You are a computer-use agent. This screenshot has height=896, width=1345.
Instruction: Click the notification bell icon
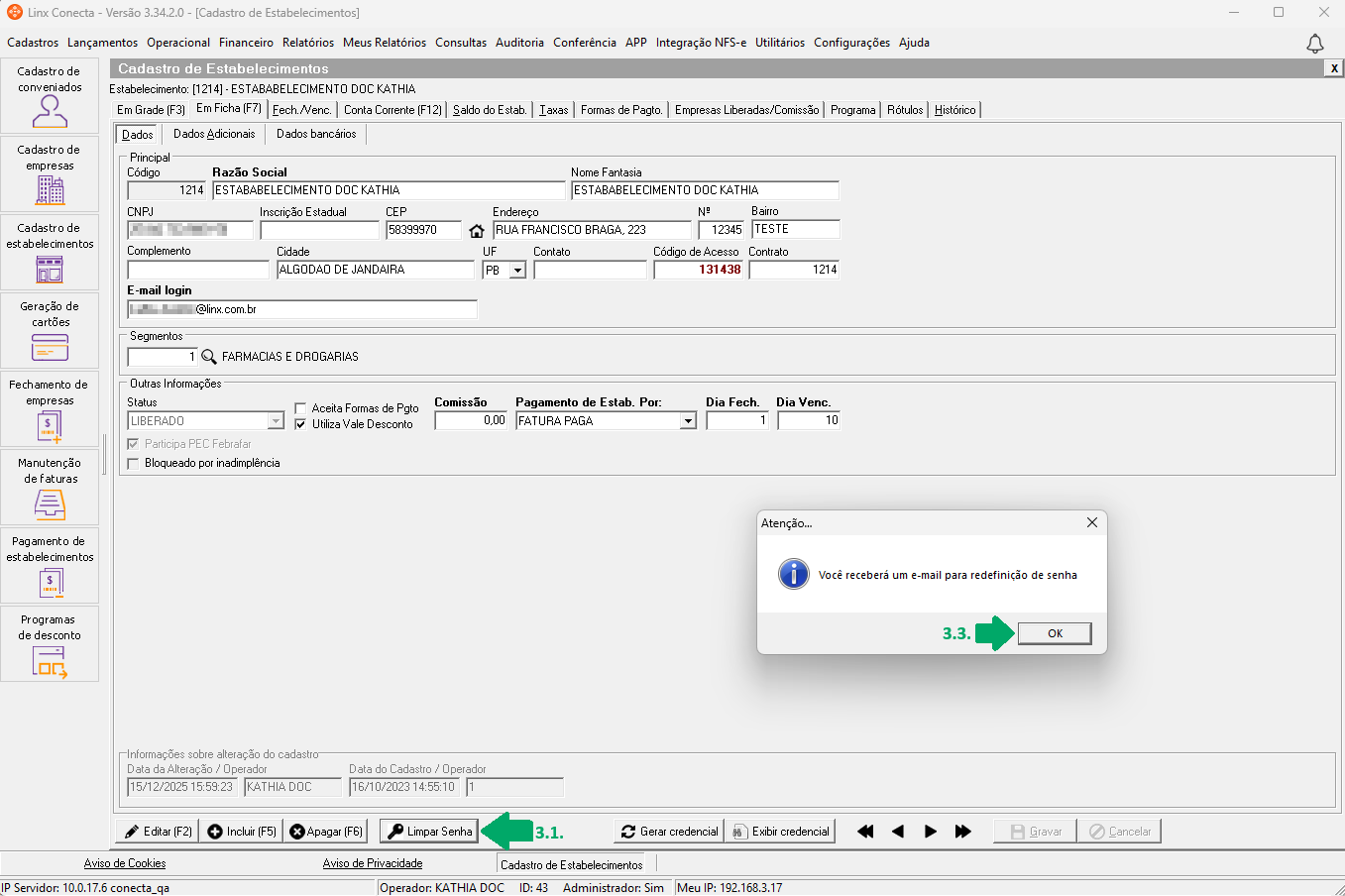click(x=1315, y=44)
